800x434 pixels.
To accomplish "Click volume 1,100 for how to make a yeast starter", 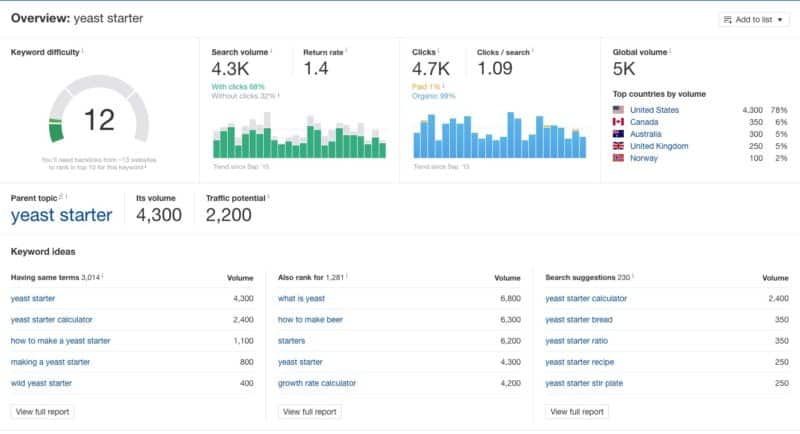I will 243,341.
